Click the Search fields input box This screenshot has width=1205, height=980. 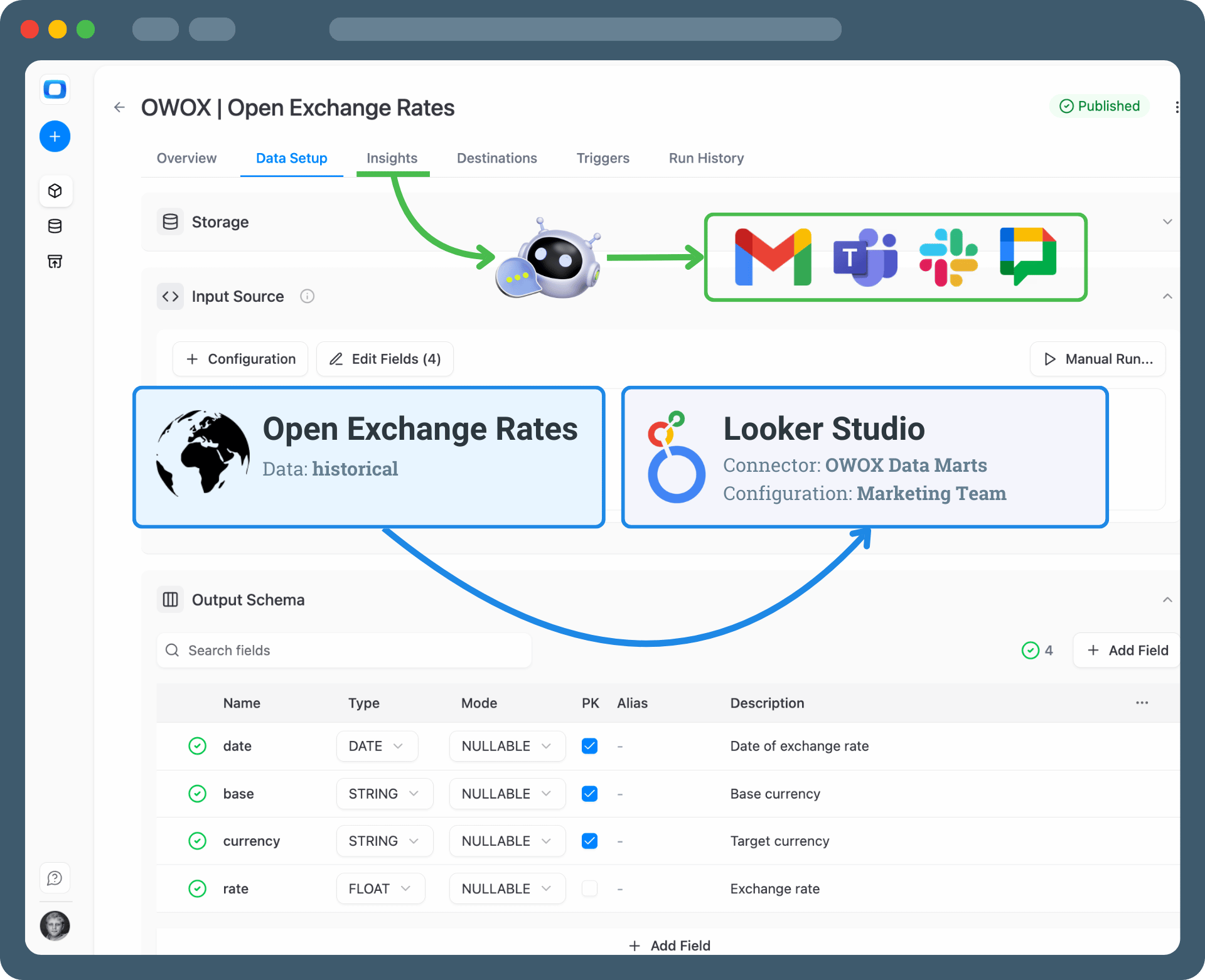tap(344, 650)
